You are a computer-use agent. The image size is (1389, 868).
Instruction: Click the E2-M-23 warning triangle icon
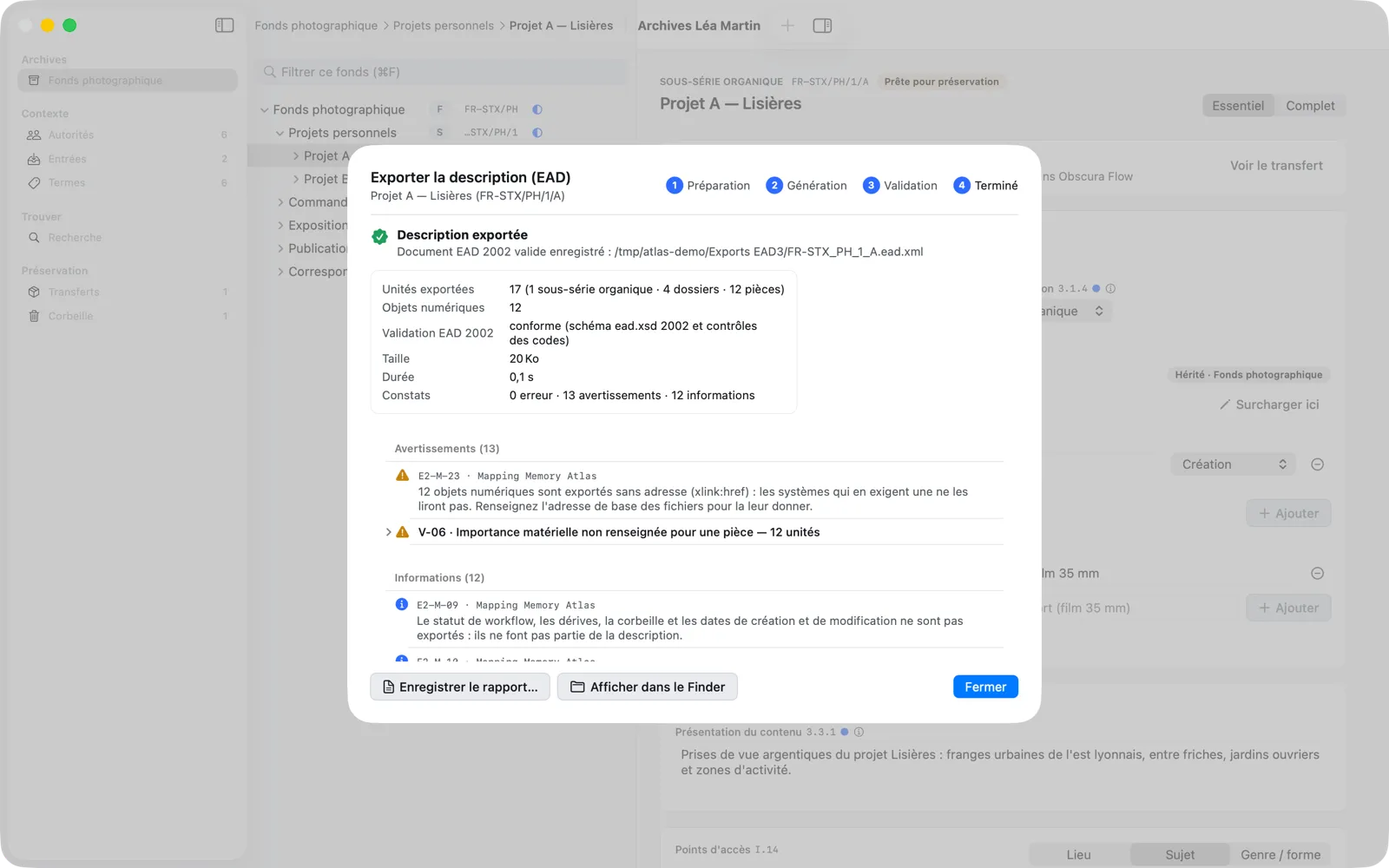tap(402, 475)
